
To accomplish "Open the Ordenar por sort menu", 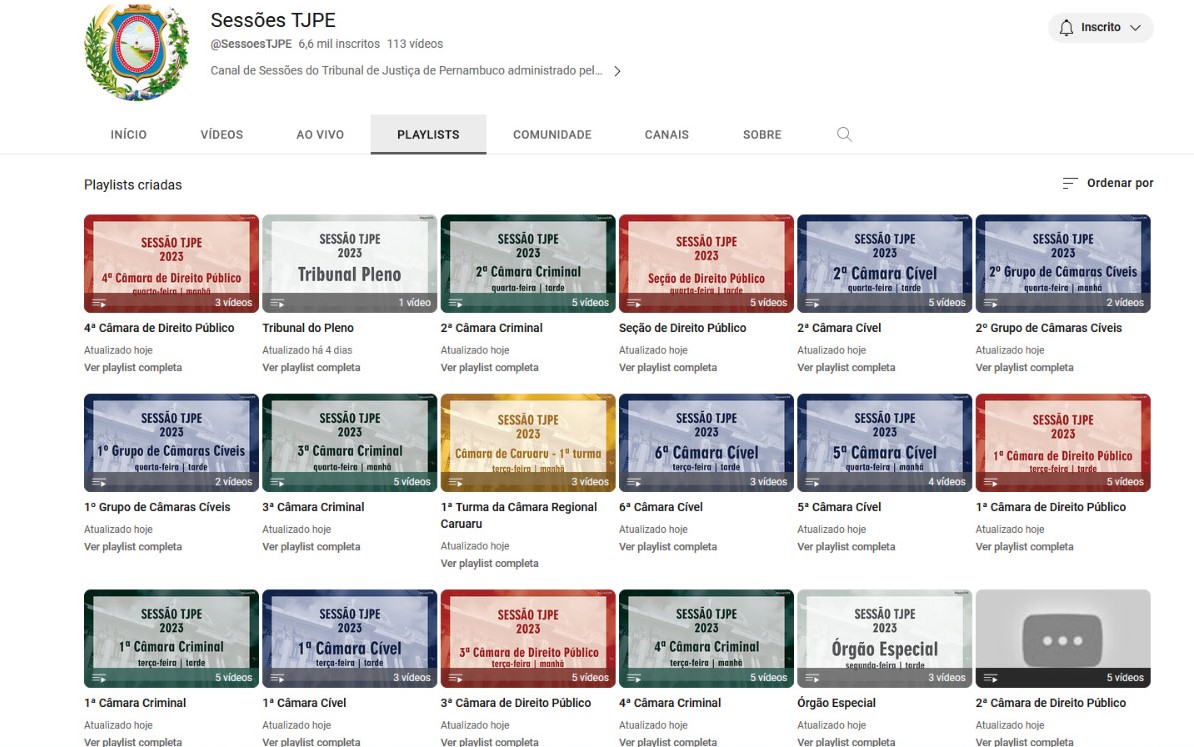I will click(x=1108, y=183).
